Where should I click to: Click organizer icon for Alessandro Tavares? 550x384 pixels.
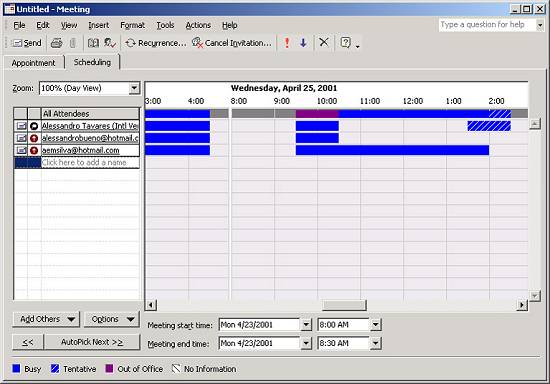pyautogui.click(x=34, y=126)
